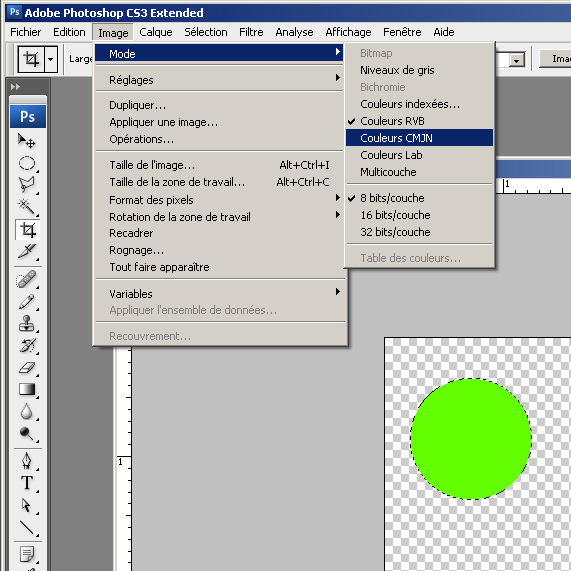Select the Blur tool
This screenshot has width=571, height=571.
pos(27,411)
